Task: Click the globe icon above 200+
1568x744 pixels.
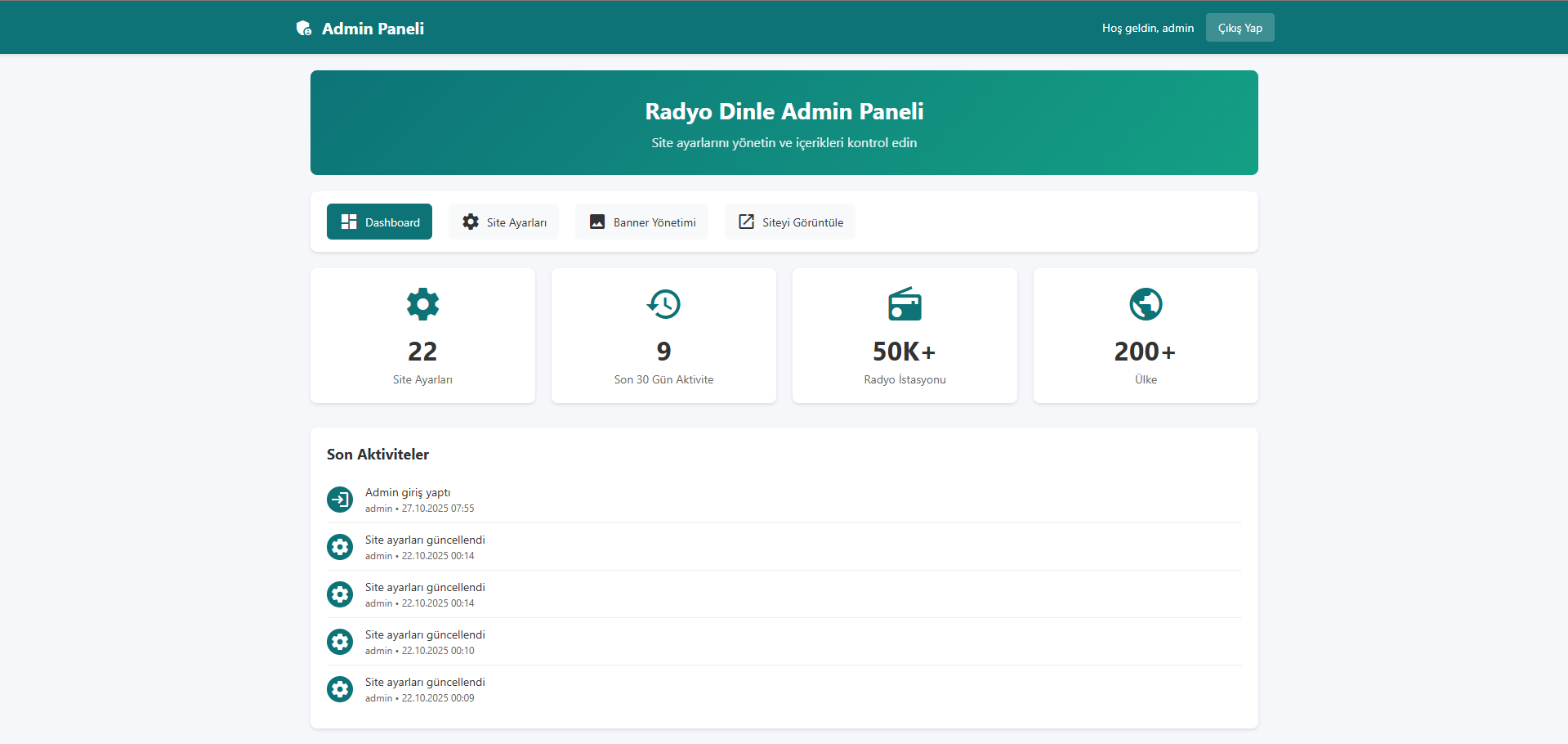Action: (1146, 304)
